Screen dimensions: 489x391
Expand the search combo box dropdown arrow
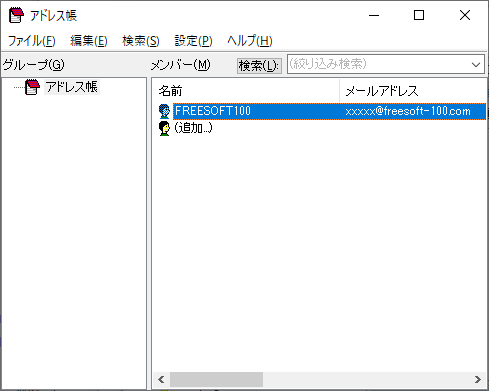coord(476,64)
